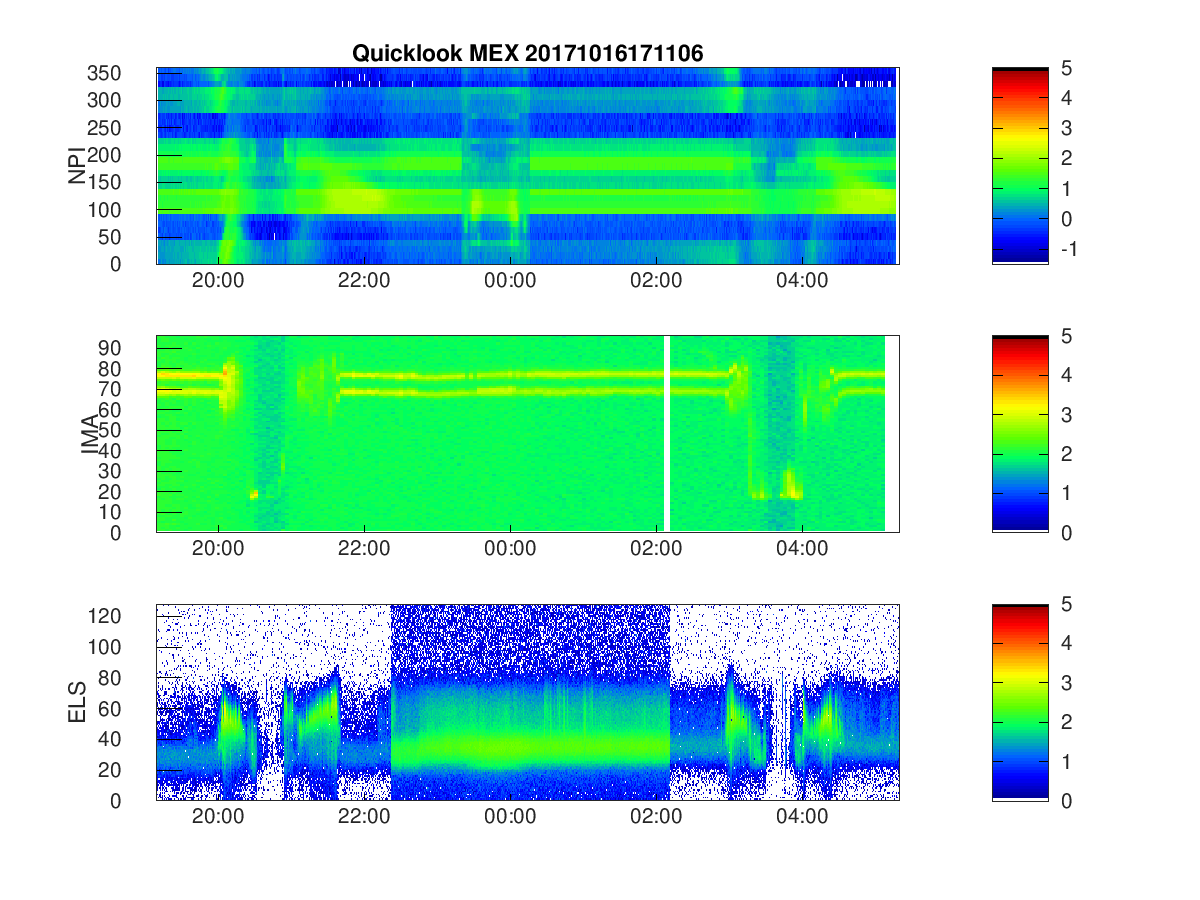Click the ELS panel colorbar
Viewport: 1200px width, 900px height.
(x=1020, y=702)
